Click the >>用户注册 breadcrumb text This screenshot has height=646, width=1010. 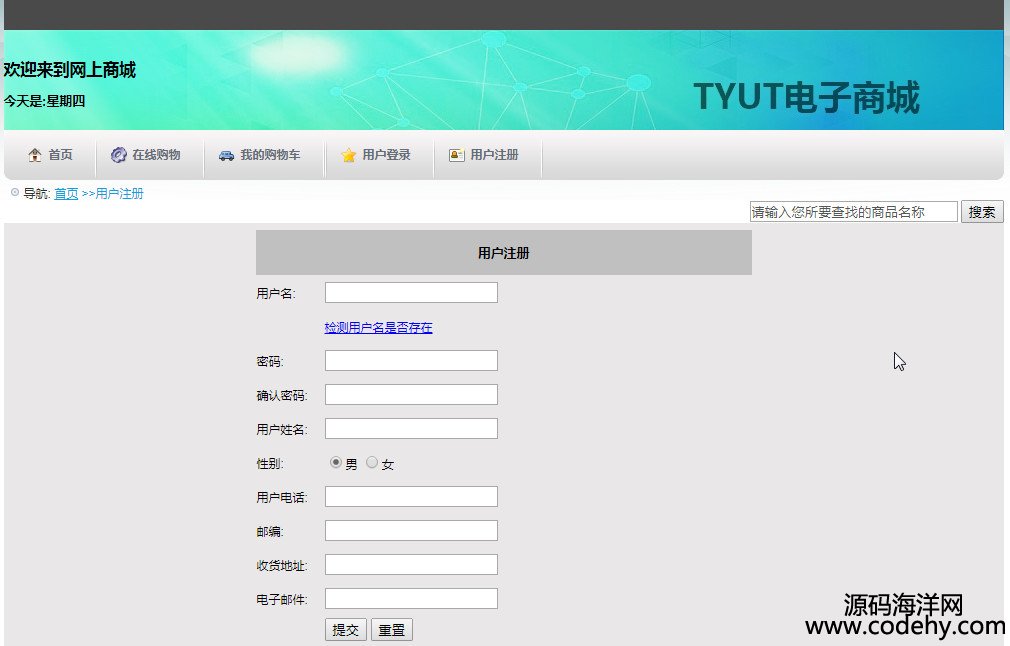(113, 194)
